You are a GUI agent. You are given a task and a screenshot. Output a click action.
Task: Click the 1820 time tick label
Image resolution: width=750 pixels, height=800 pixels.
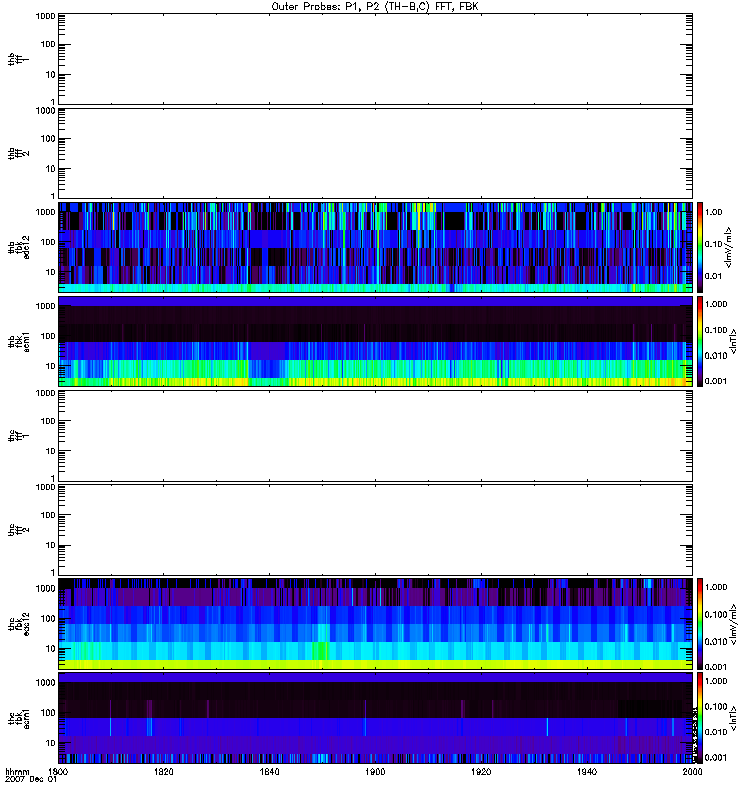(x=164, y=772)
